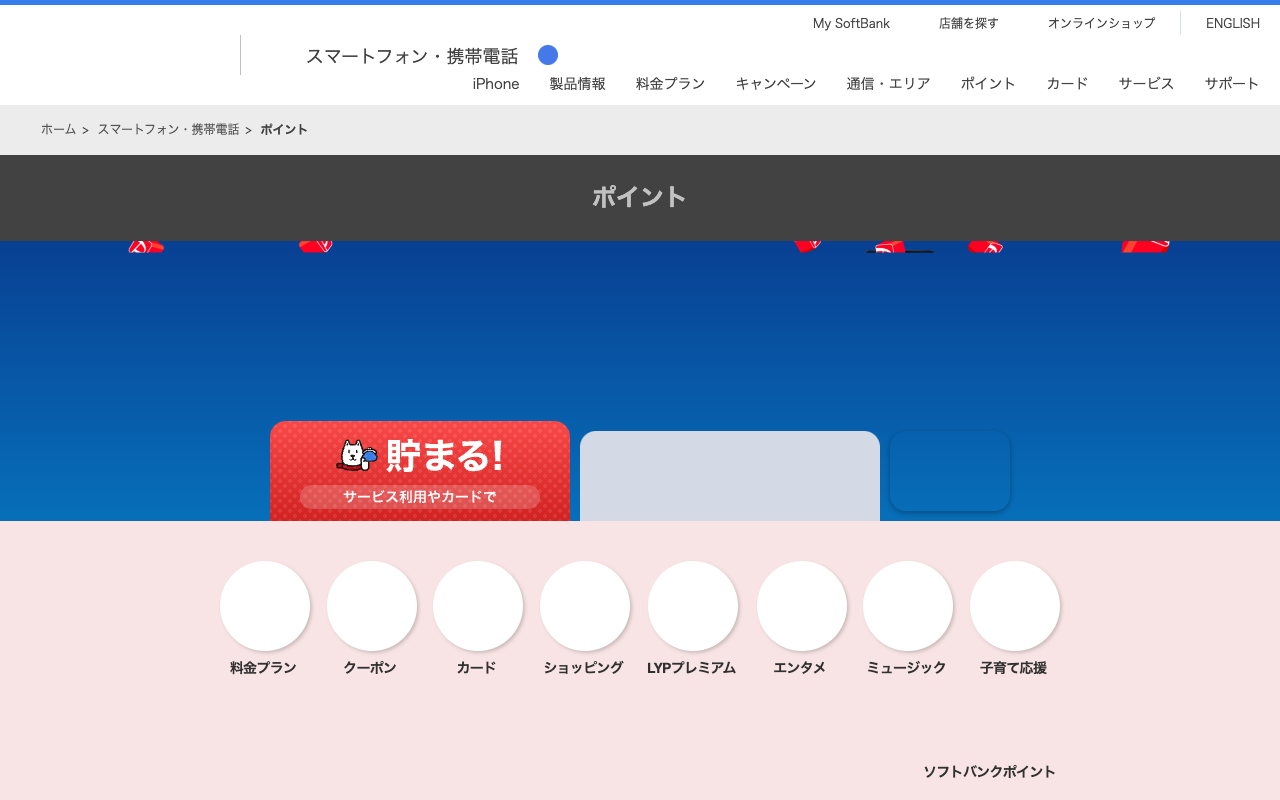Image resolution: width=1280 pixels, height=800 pixels.
Task: Click blue circle icon beside スマートフォン・携帯電話
Action: click(x=548, y=55)
